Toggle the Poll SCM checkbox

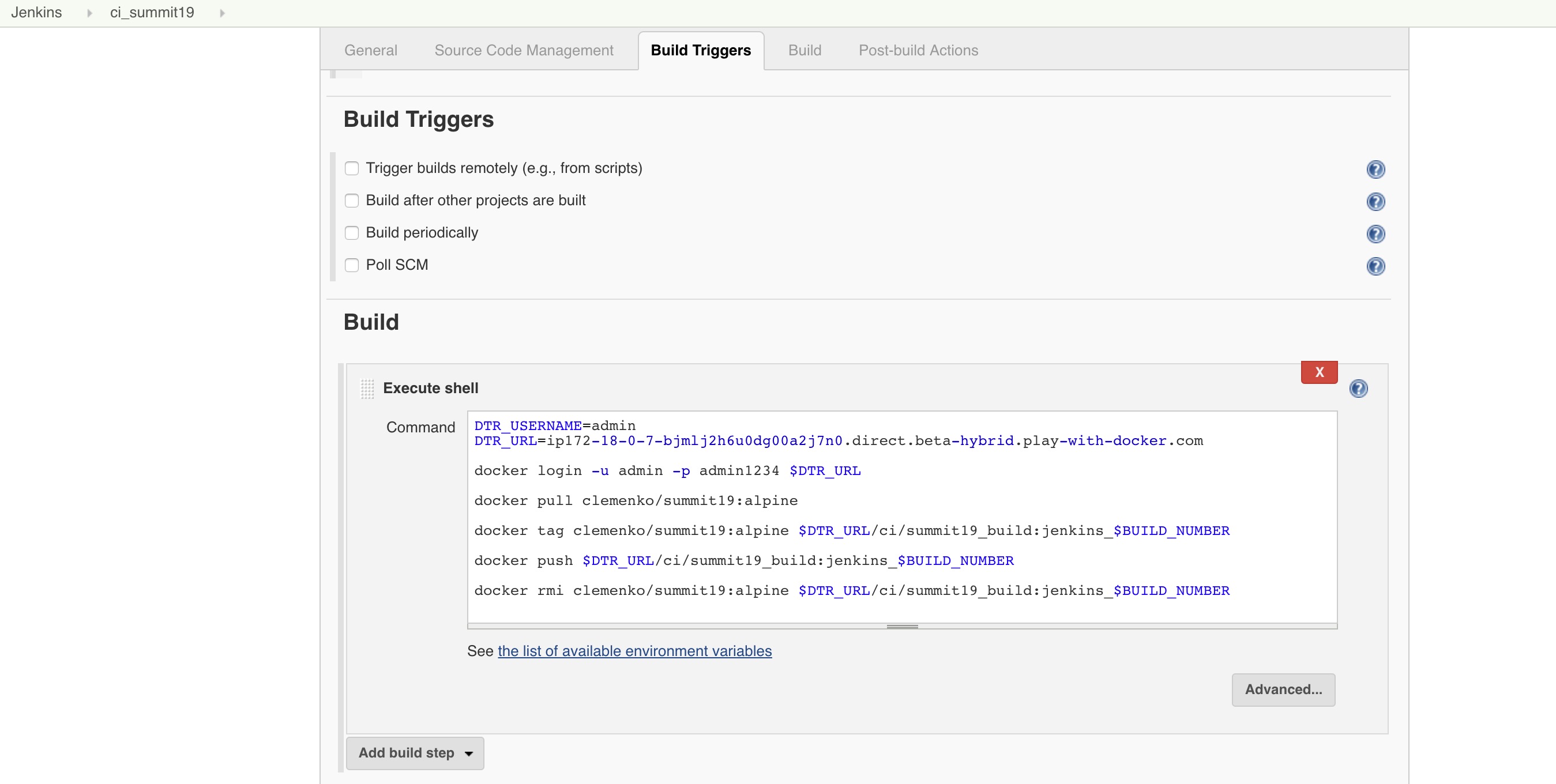[x=352, y=265]
